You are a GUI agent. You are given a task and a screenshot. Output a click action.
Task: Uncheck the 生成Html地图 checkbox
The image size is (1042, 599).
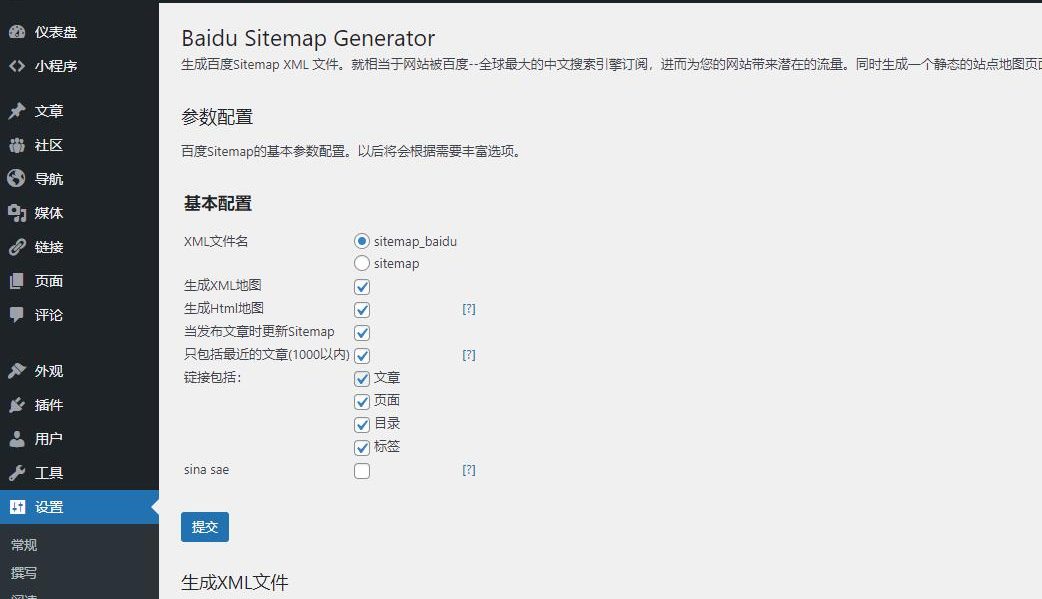click(361, 310)
